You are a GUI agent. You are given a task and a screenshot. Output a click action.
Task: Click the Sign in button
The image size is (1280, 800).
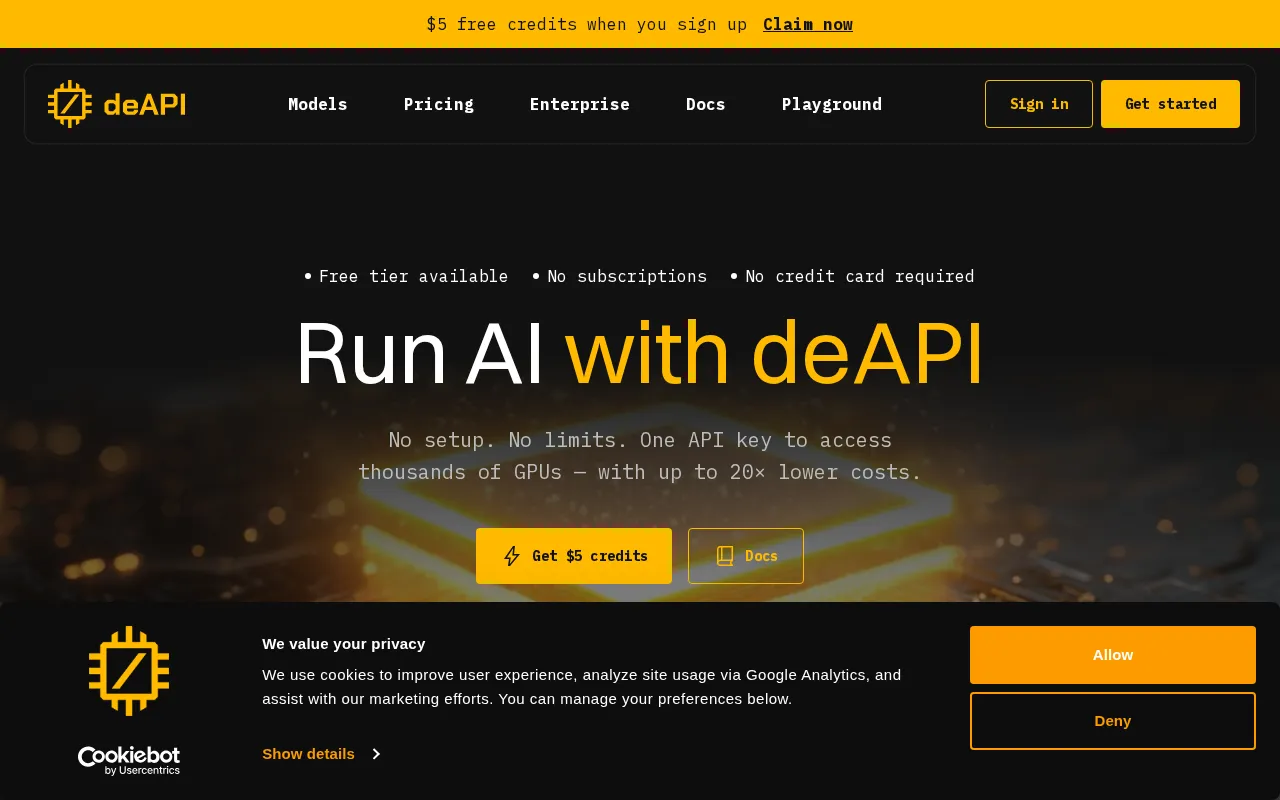[1039, 104]
